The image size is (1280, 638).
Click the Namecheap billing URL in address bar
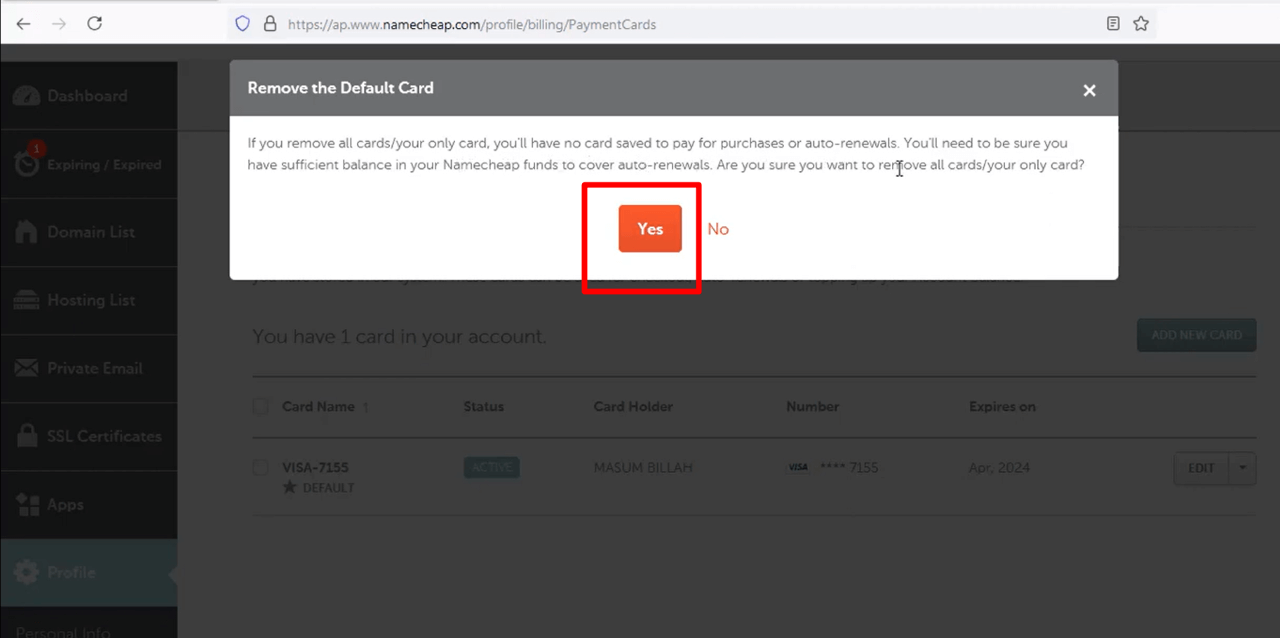point(472,24)
